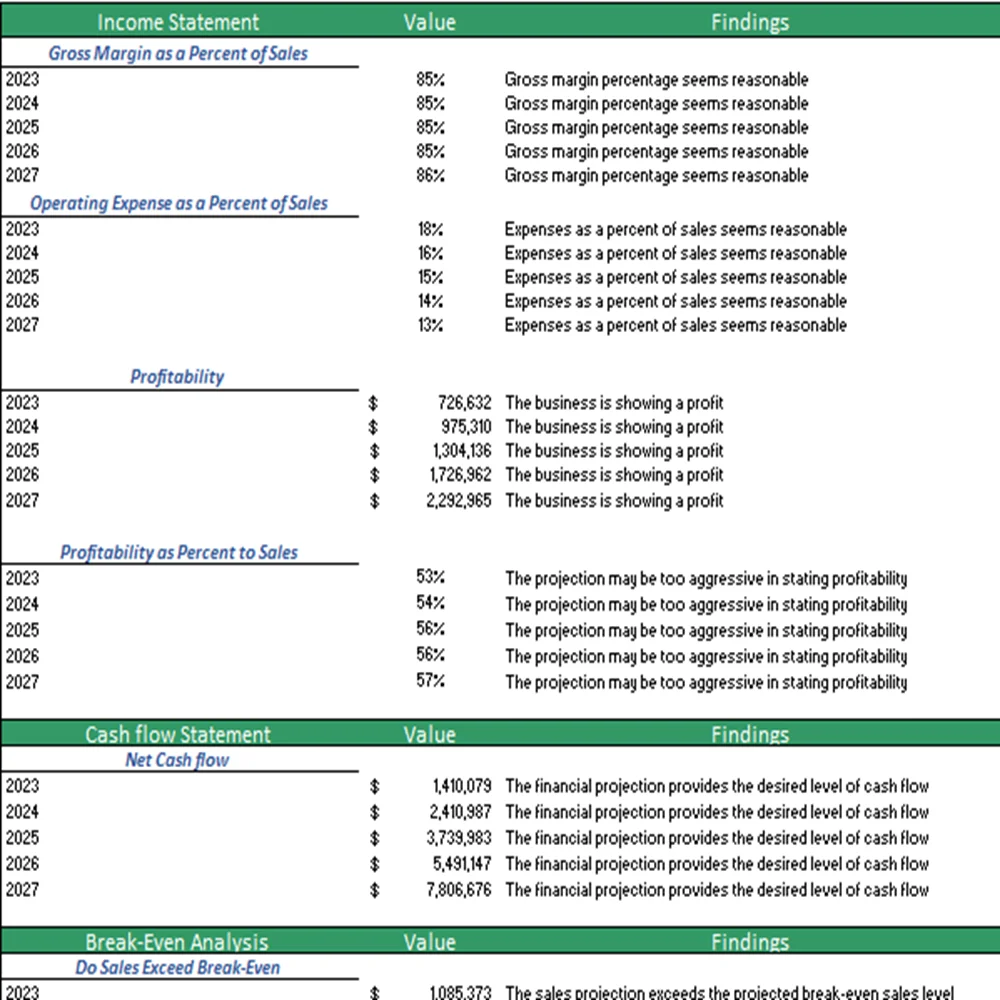The height and width of the screenshot is (1000, 1000).
Task: Click the Gross Margin as a Percent of Sales label
Action: (178, 54)
